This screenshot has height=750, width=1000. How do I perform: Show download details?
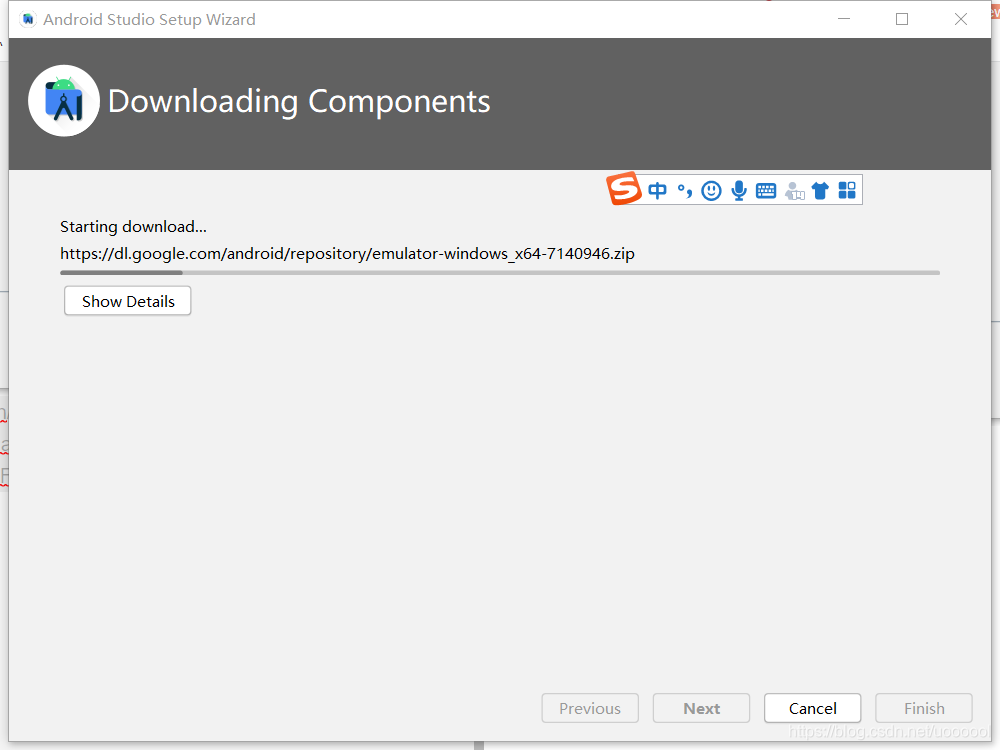click(x=128, y=301)
